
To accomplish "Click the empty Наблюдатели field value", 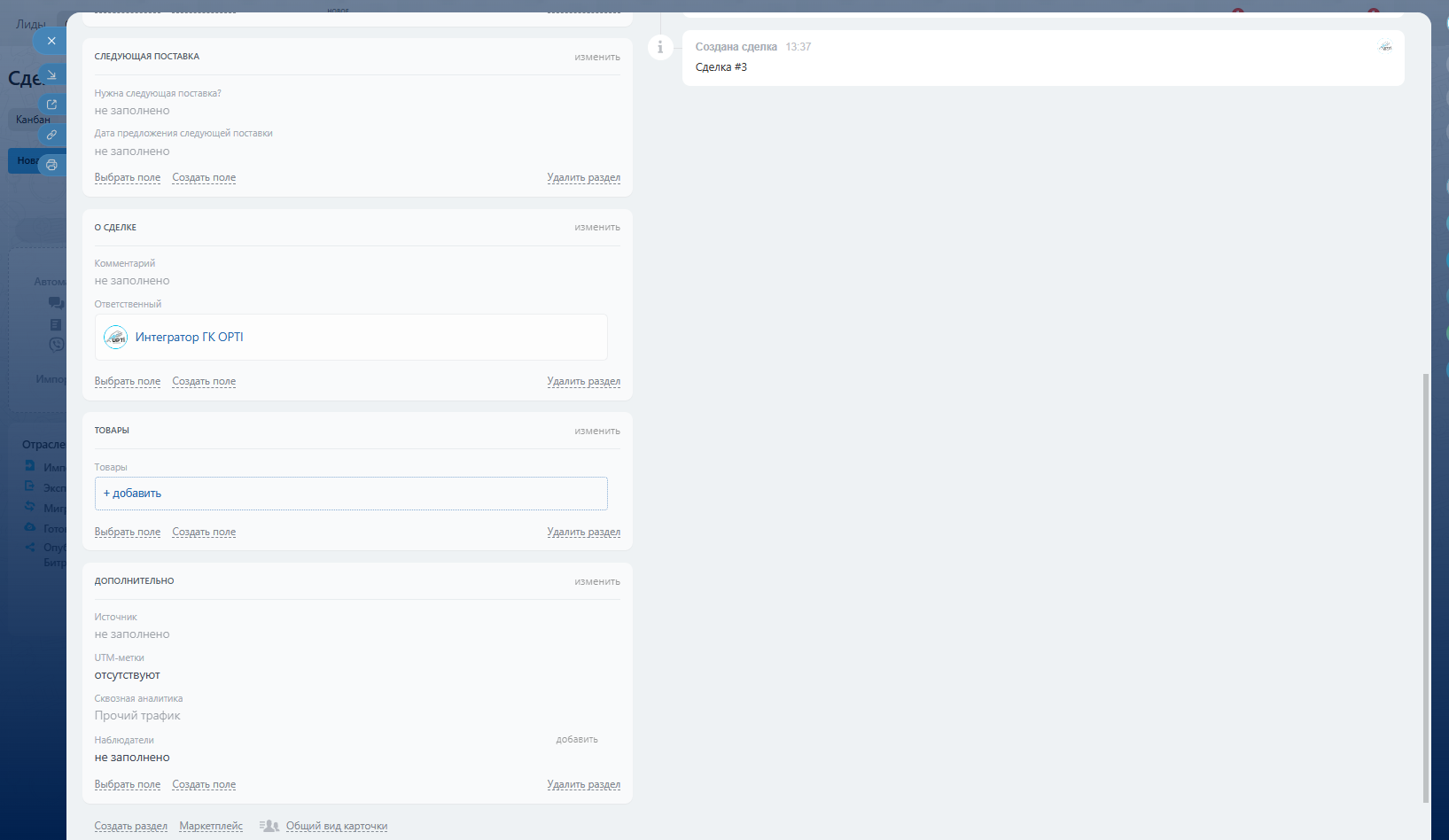I will pos(132,758).
